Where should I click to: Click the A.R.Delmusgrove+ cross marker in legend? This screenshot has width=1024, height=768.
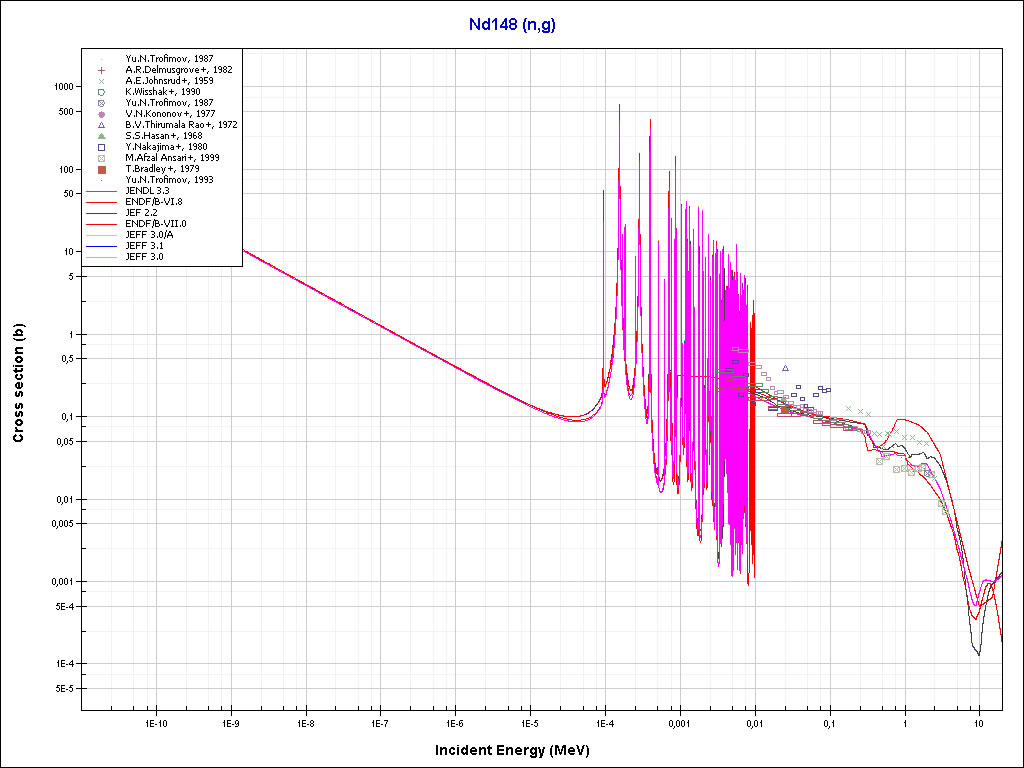click(101, 70)
